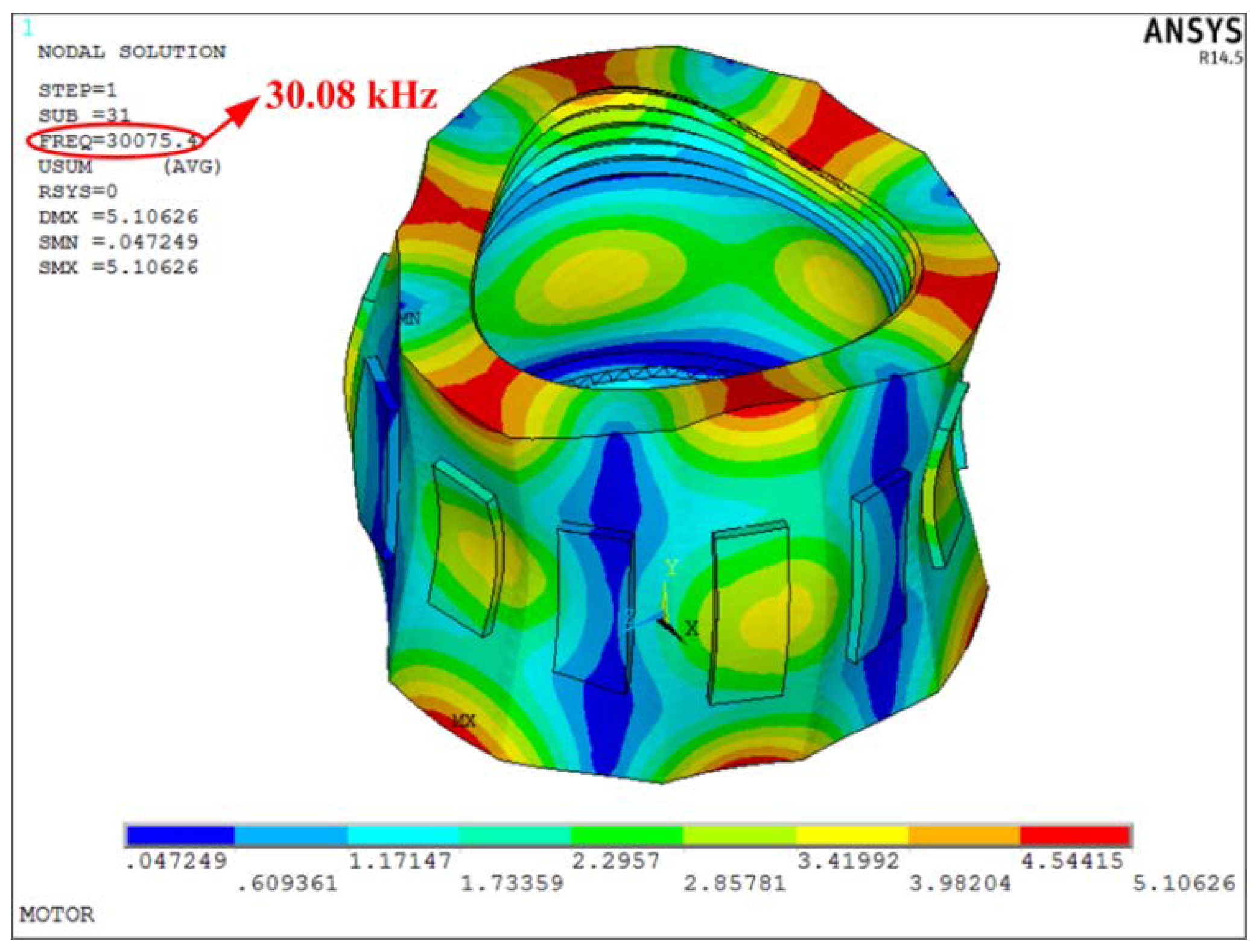
Task: Click the legend value 4.54415
Action: [x=1073, y=861]
